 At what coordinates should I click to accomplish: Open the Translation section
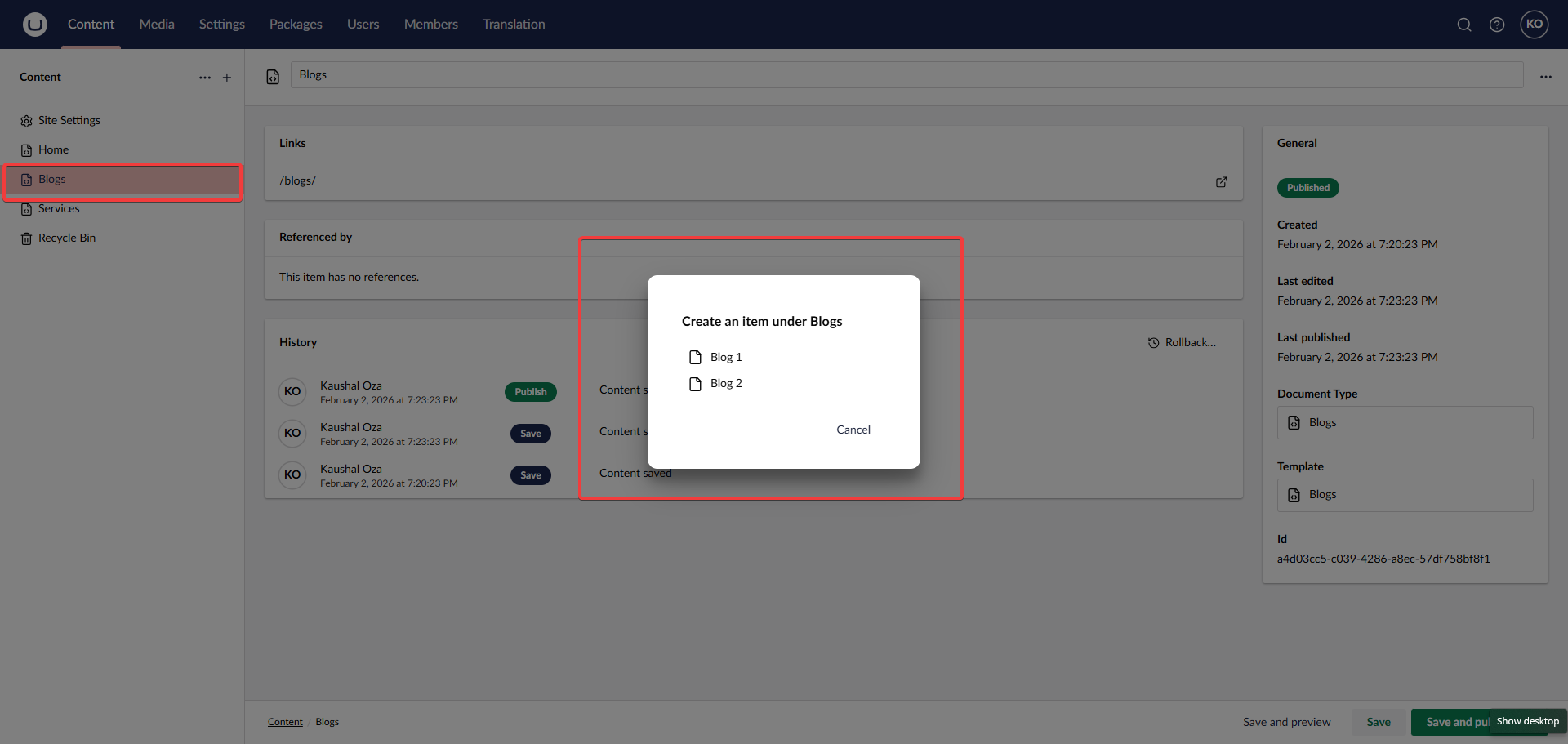(514, 25)
